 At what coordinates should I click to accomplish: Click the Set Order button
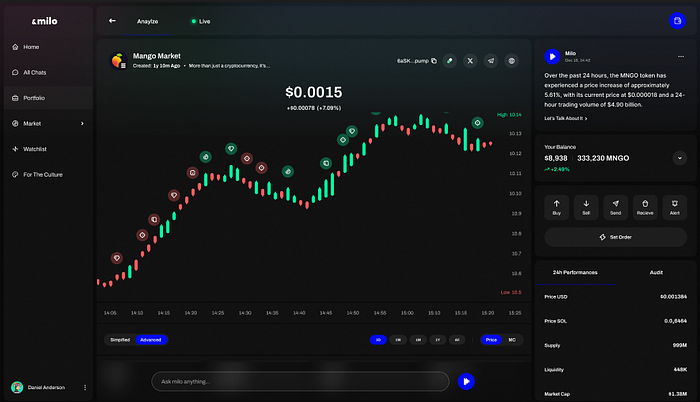point(615,237)
